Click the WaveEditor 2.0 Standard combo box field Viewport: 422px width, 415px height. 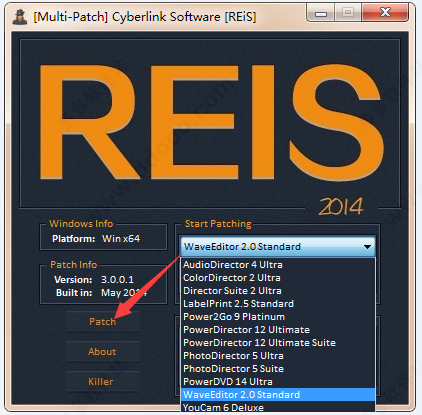[278, 247]
